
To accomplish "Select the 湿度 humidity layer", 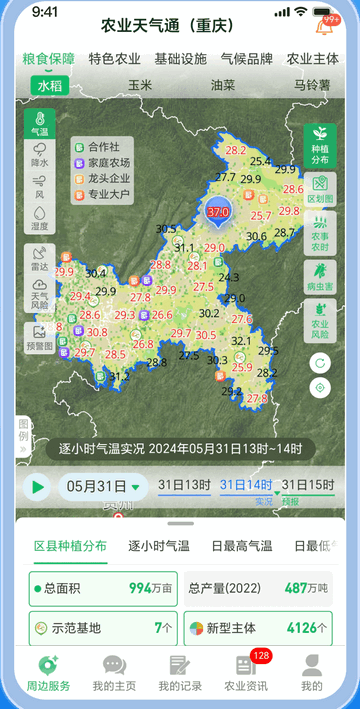I will point(40,219).
